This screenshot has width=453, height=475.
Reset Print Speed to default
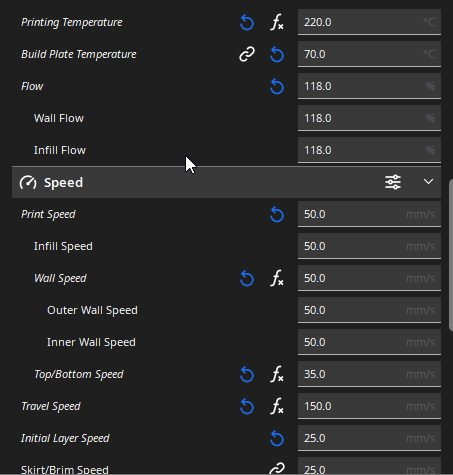click(277, 215)
